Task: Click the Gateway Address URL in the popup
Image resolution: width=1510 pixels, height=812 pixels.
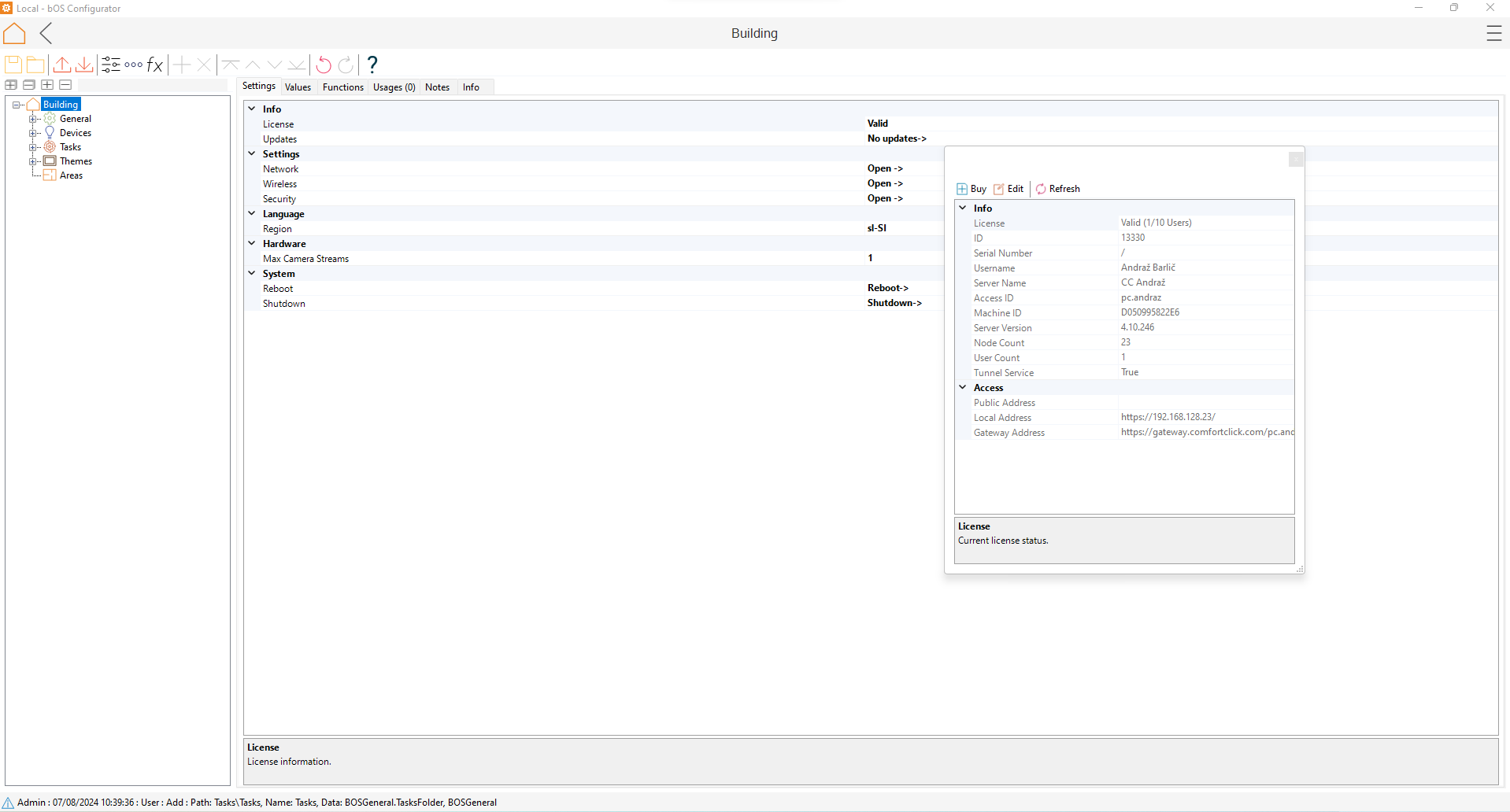Action: click(1208, 432)
